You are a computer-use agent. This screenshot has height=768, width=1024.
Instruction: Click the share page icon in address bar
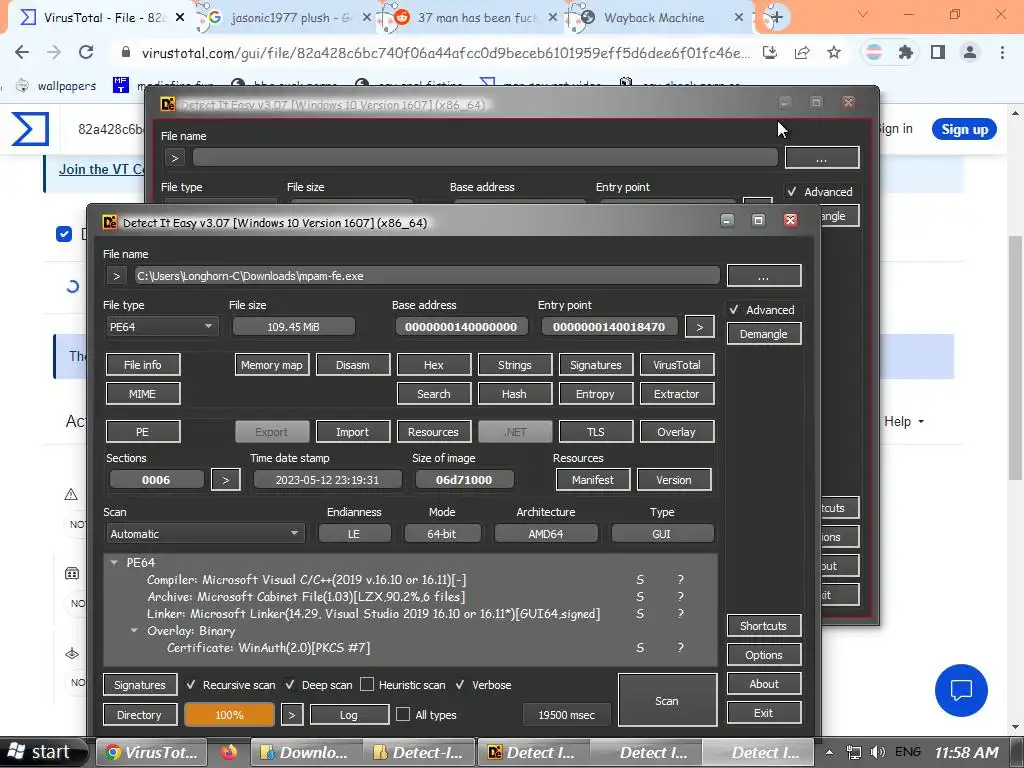pos(802,52)
